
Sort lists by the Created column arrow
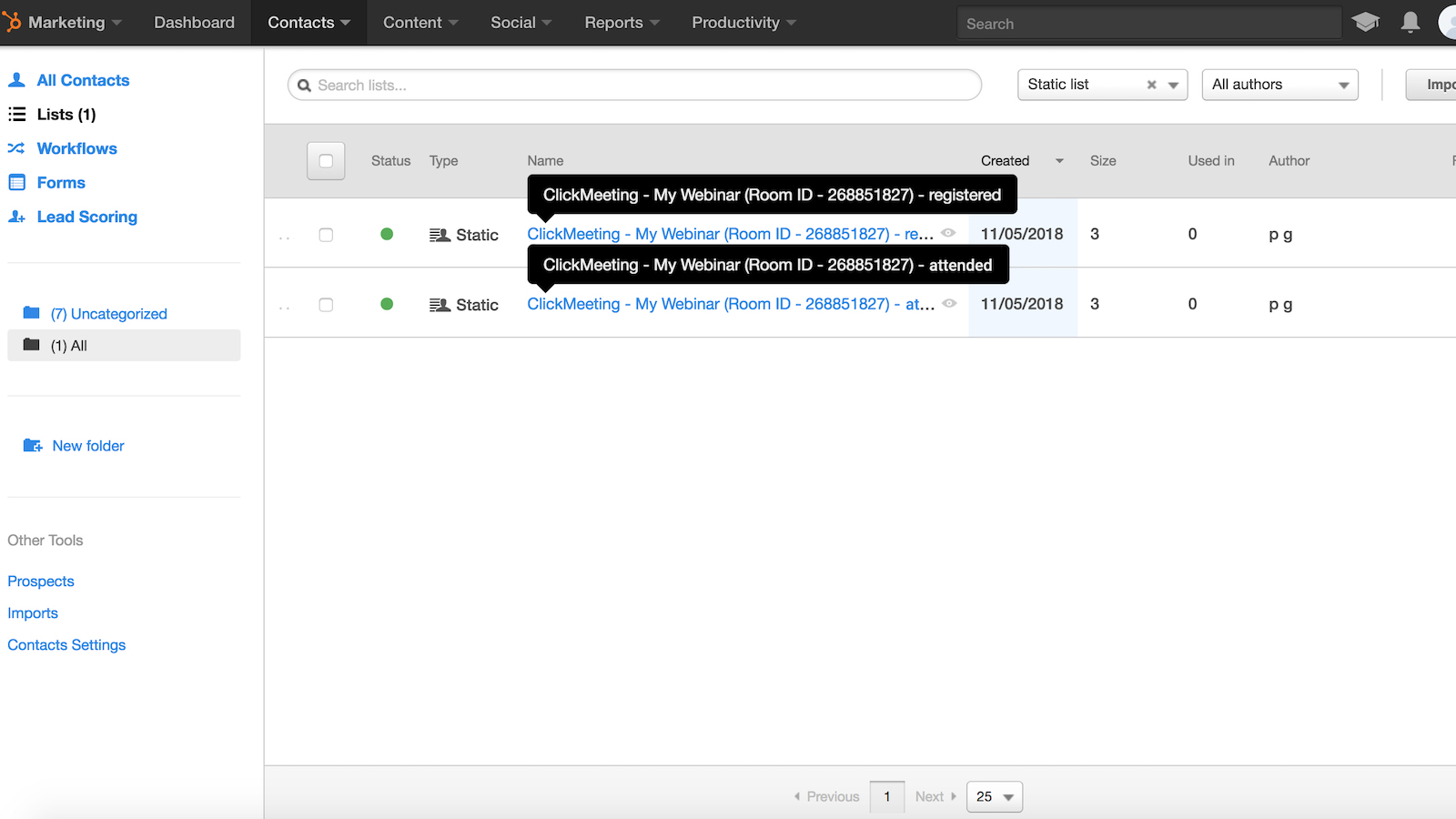1059,161
